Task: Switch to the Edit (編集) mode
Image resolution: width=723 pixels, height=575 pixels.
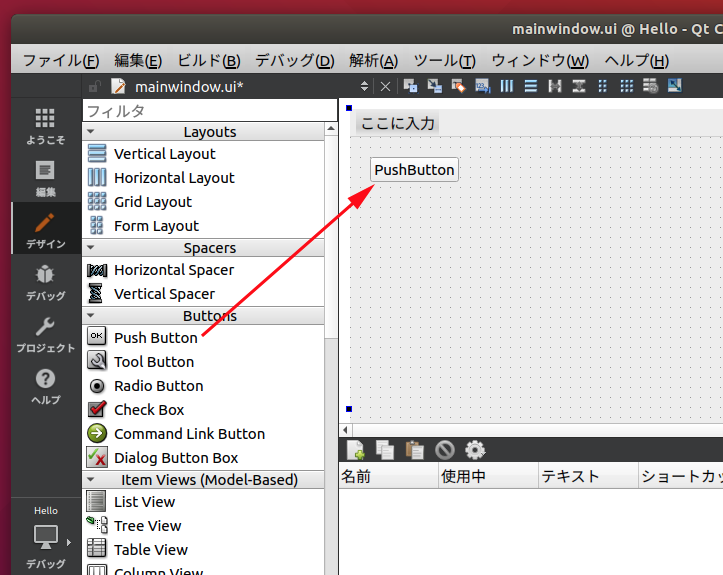Action: [x=45, y=178]
